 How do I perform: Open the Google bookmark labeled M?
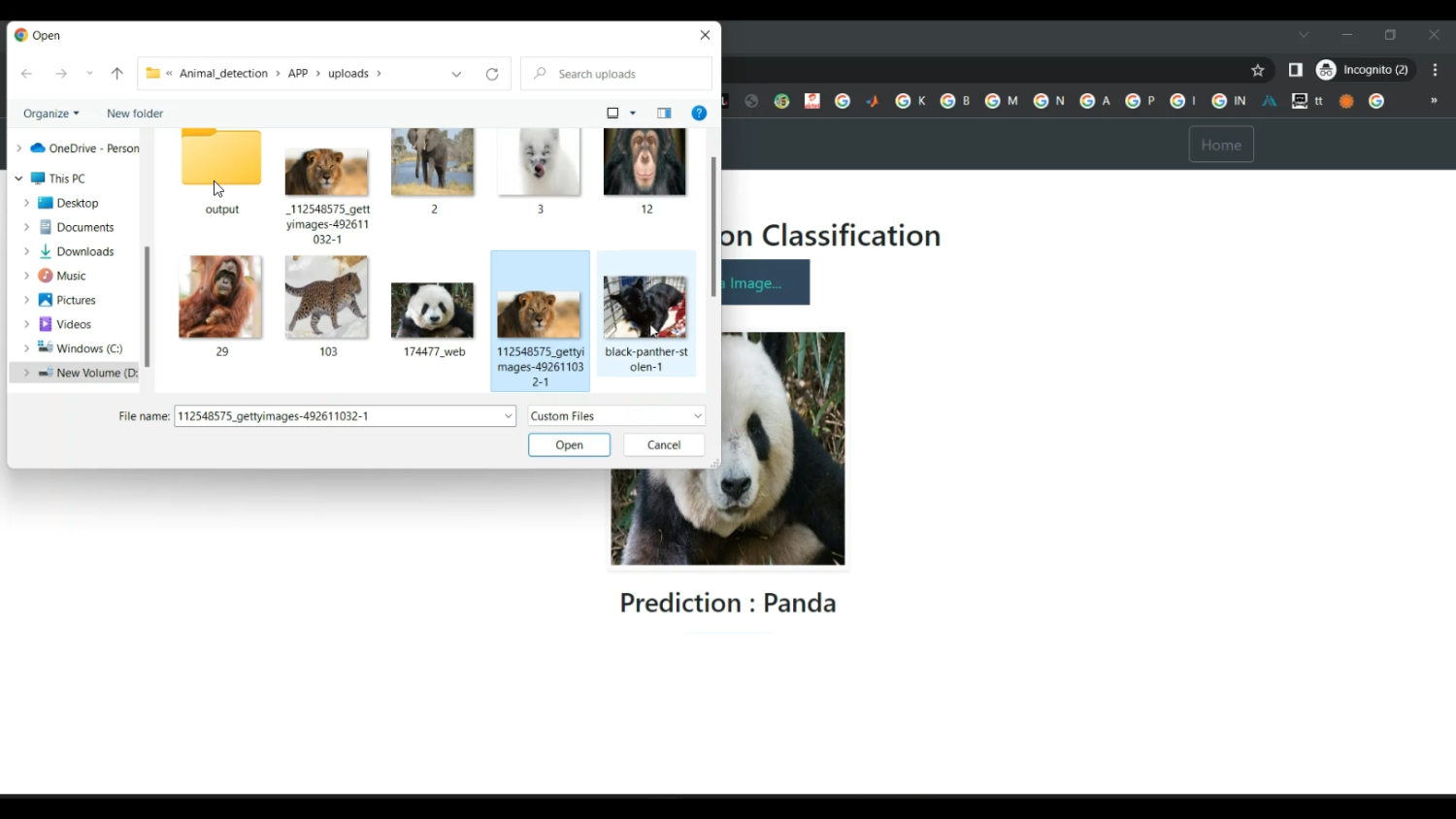[1002, 101]
